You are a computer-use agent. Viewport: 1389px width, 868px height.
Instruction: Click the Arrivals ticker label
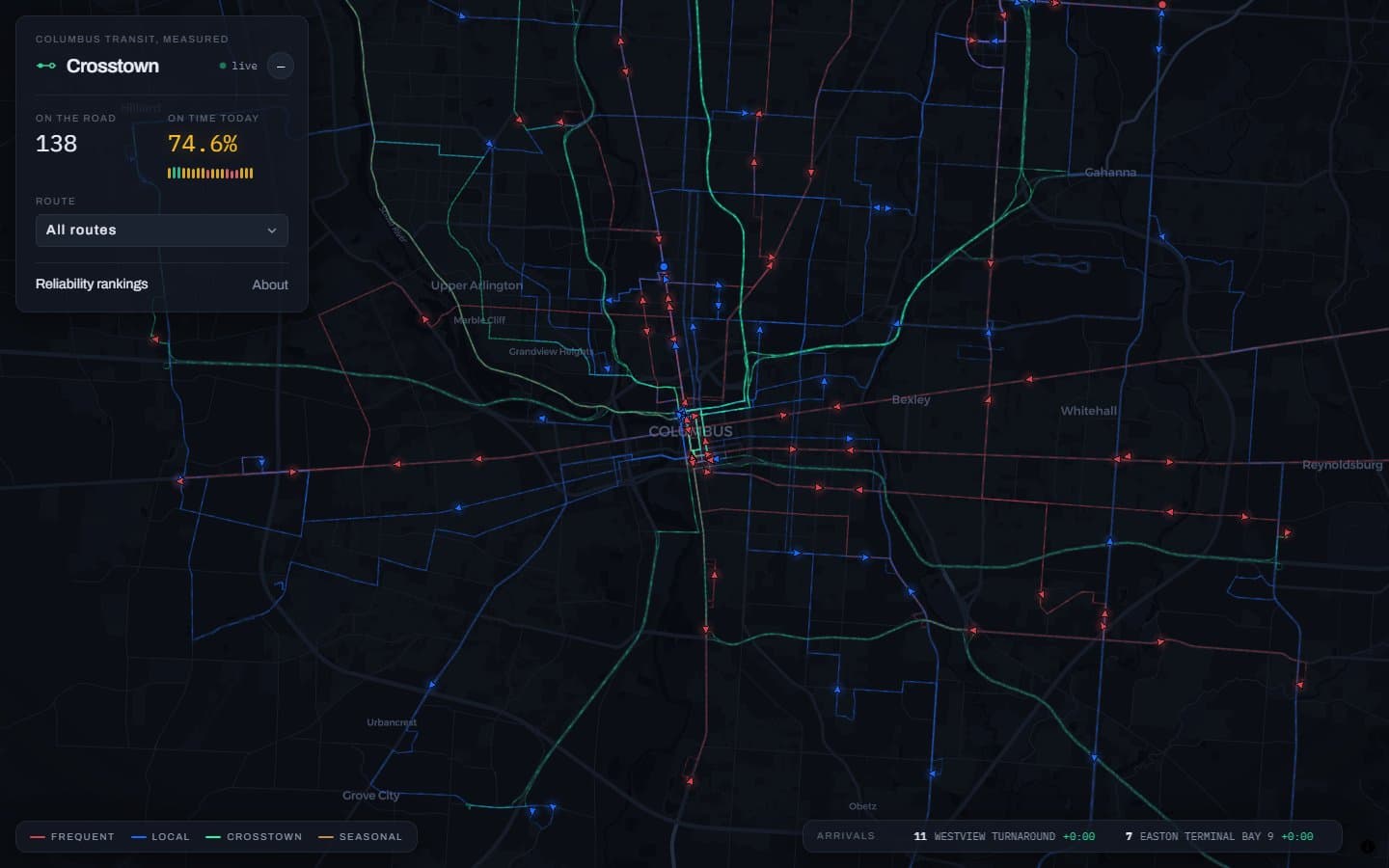click(846, 836)
